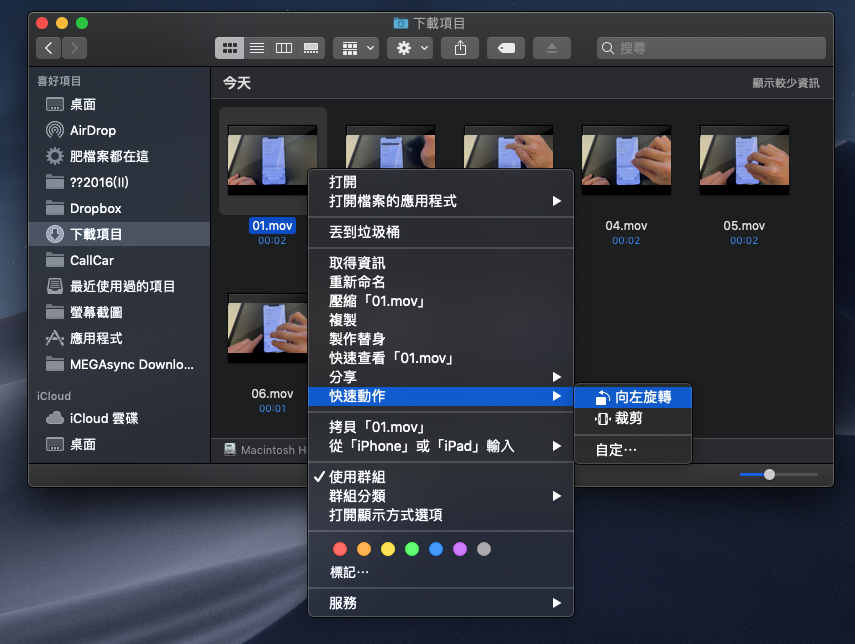Image resolution: width=855 pixels, height=644 pixels.
Task: Toggle the 使用群組 checkmark option
Action: tap(441, 477)
